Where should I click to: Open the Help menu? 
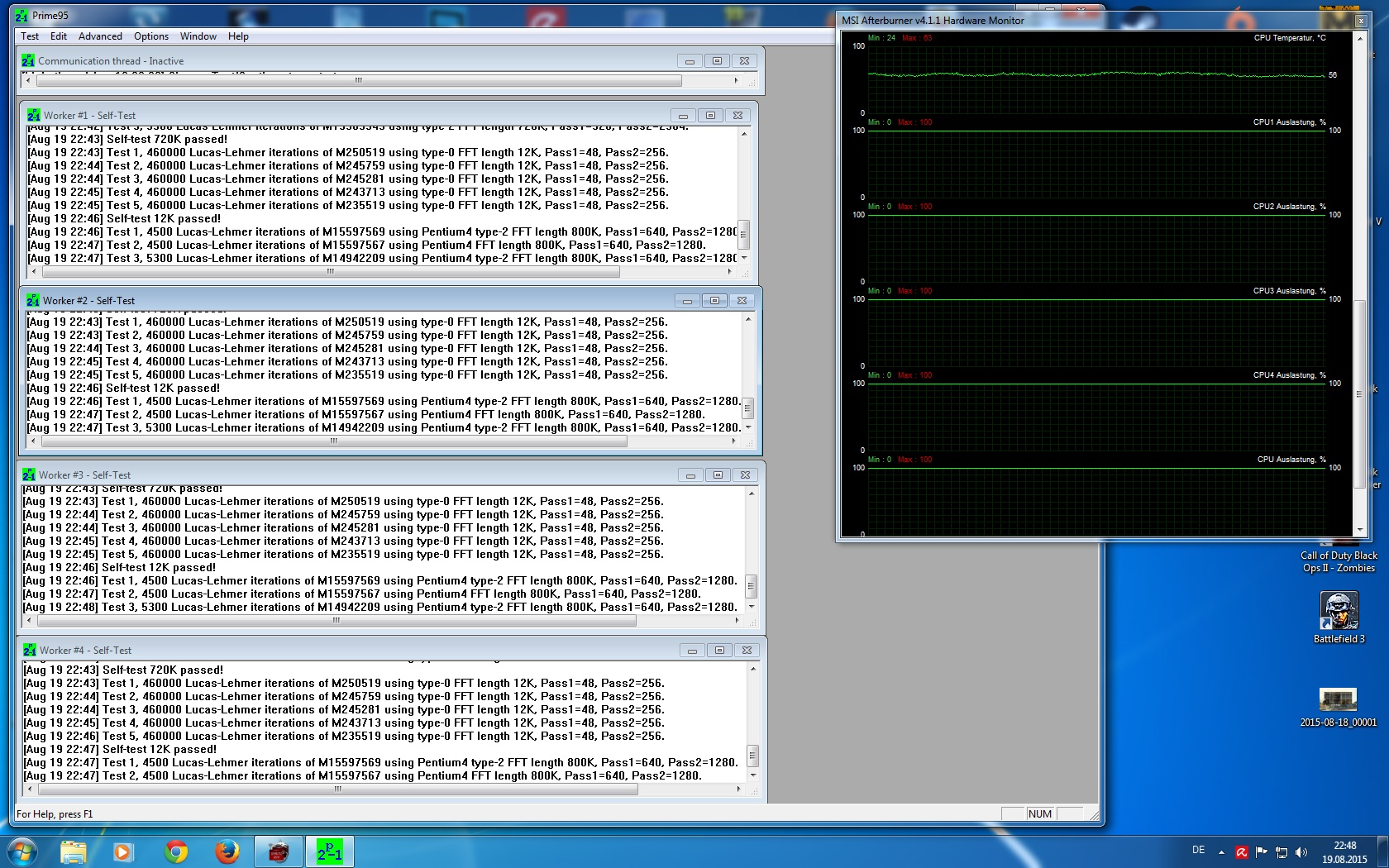click(238, 36)
